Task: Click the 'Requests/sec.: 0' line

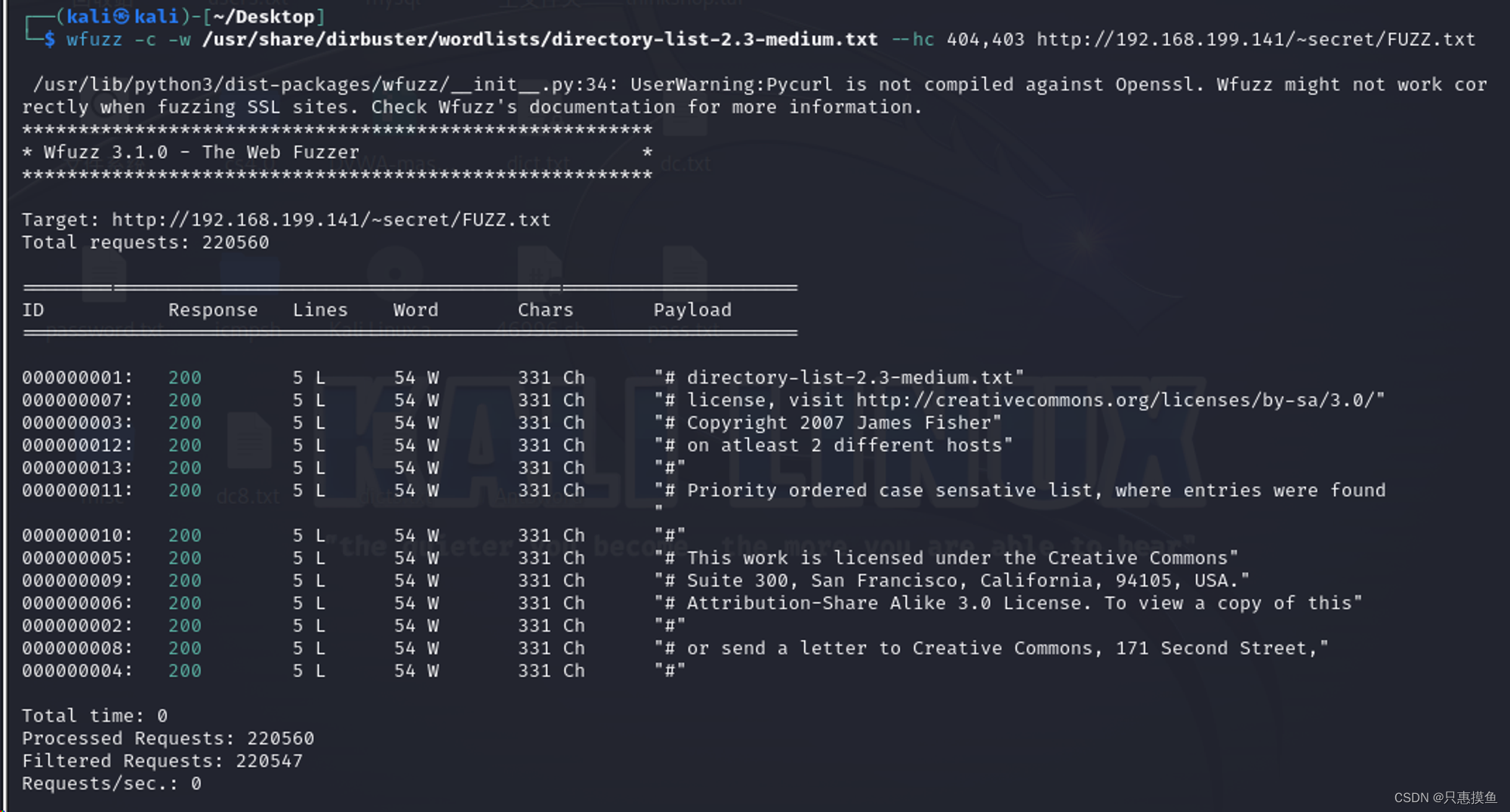Action: (x=112, y=784)
